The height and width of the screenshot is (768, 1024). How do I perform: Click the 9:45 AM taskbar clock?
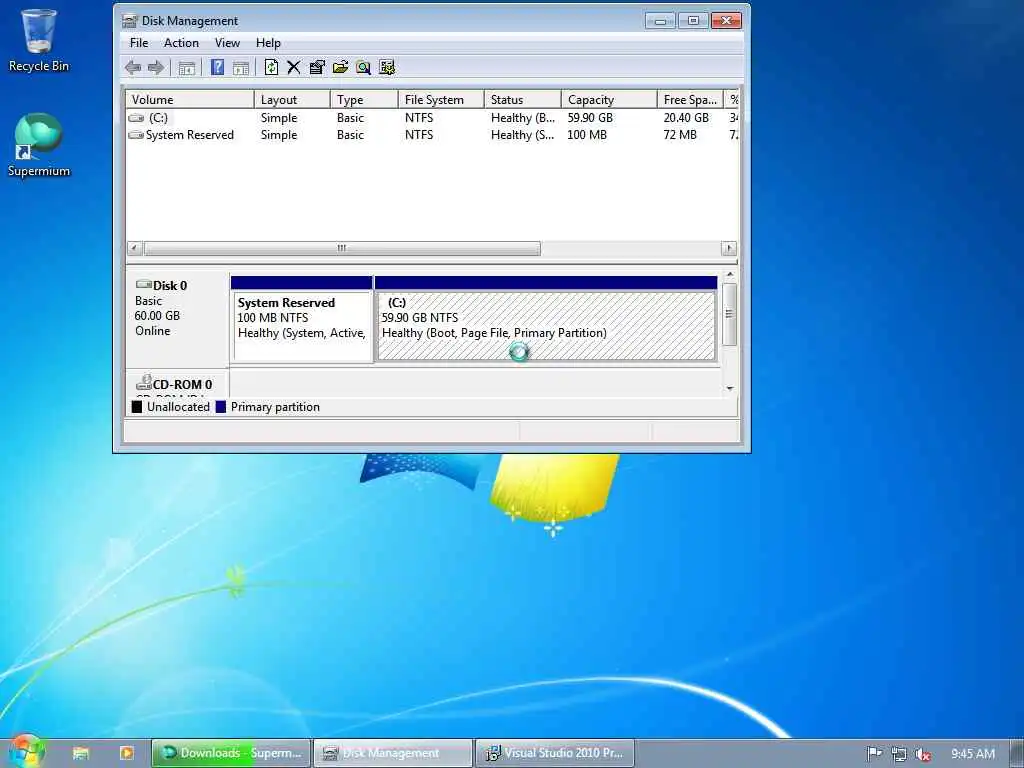972,754
